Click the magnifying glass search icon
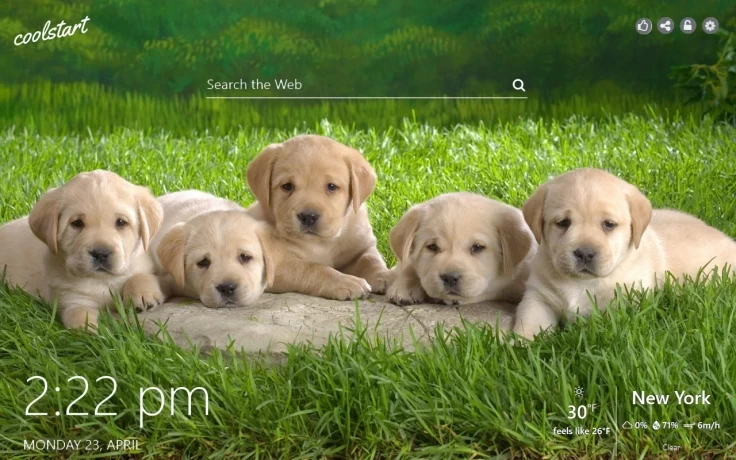The height and width of the screenshot is (460, 736). pyautogui.click(x=519, y=85)
